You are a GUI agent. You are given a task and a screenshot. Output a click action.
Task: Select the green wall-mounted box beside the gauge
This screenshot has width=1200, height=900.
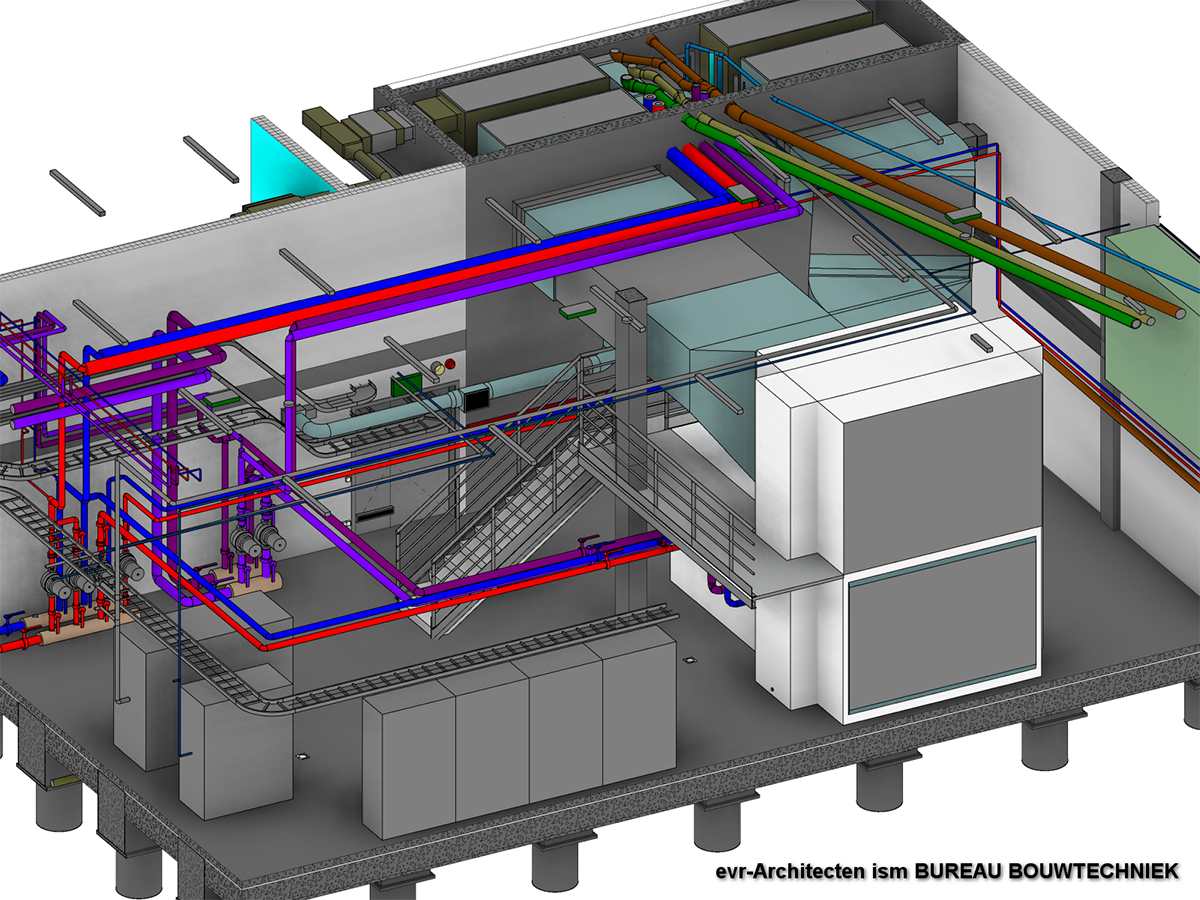pos(406,385)
